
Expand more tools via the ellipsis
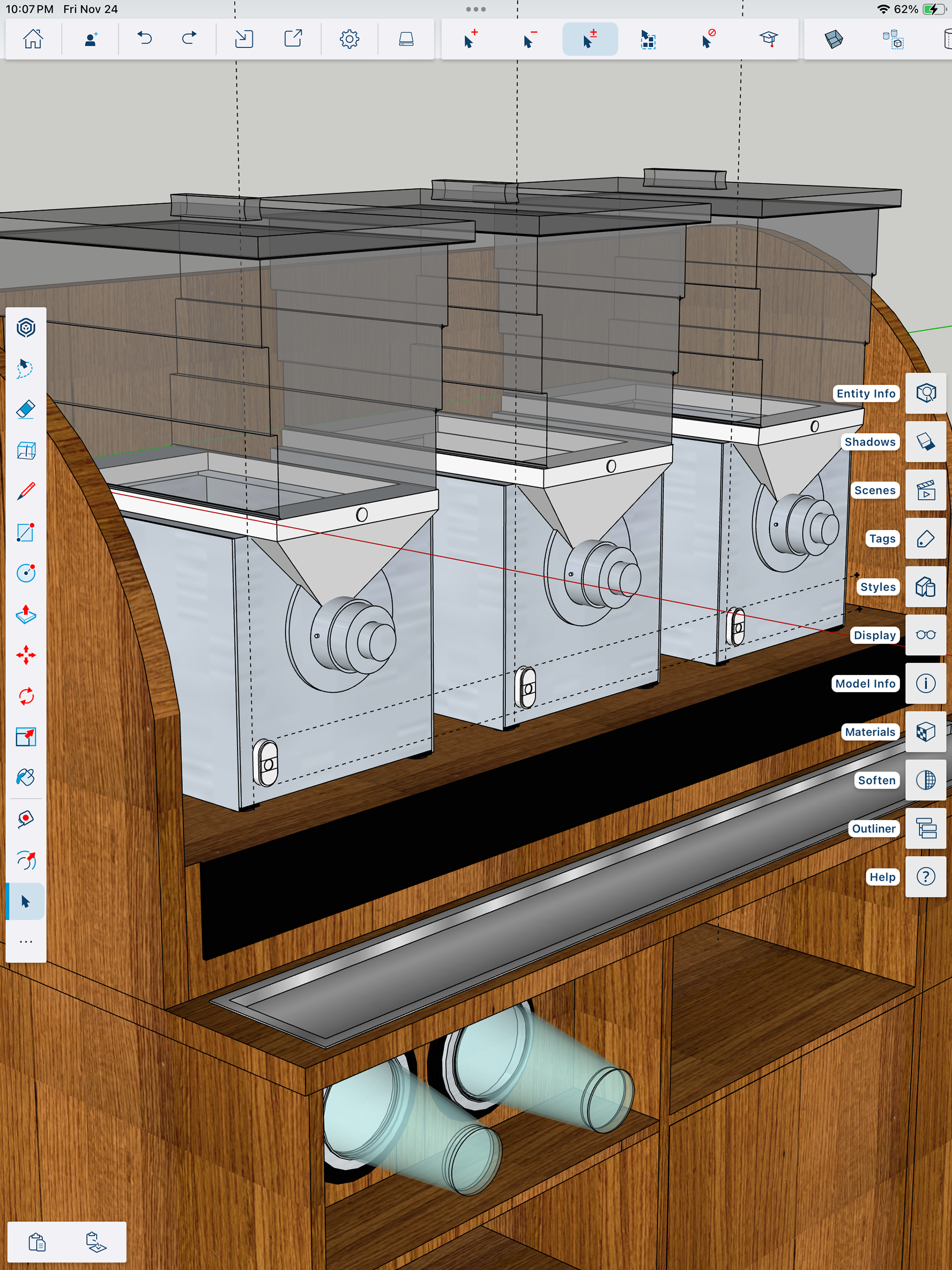coord(26,942)
